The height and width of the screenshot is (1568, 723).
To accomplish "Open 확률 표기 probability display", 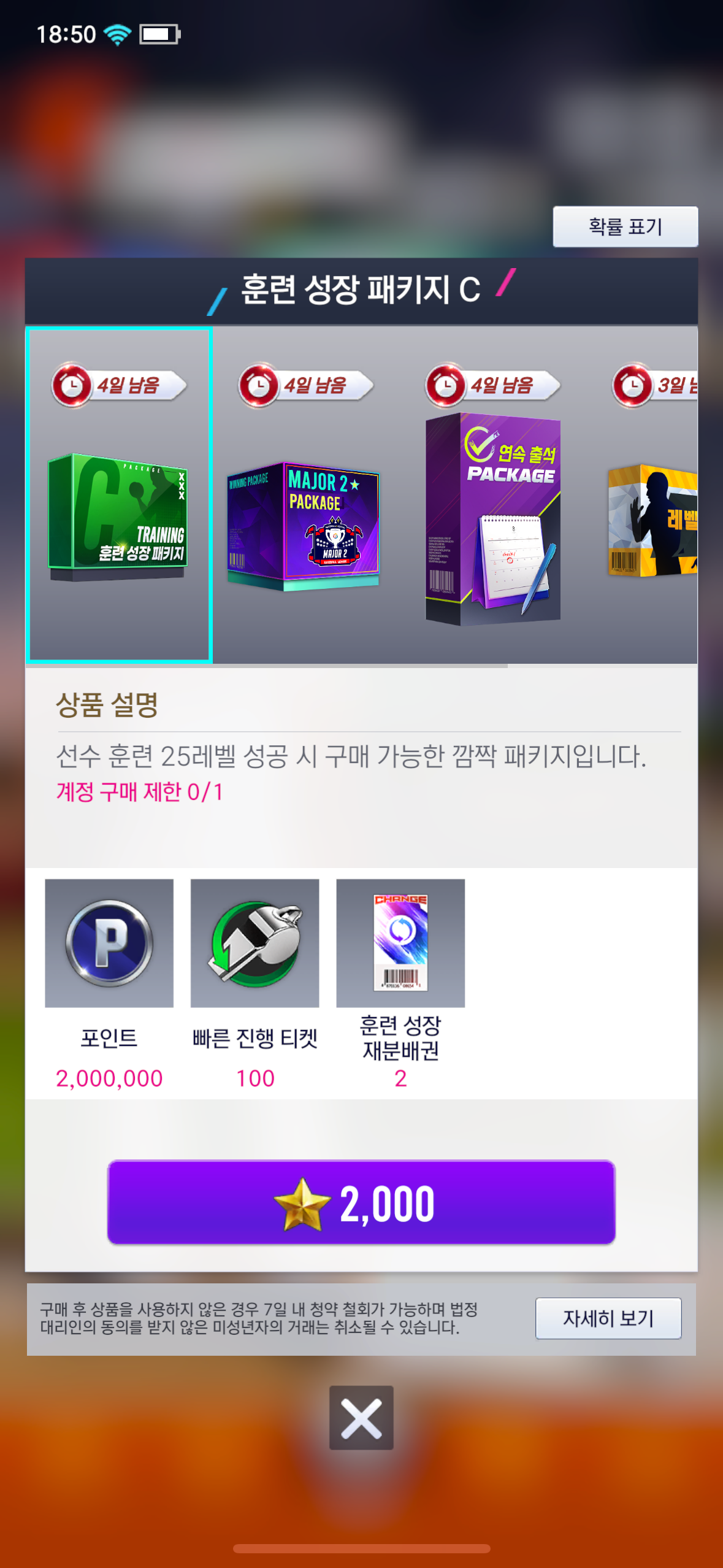I will 625,227.
